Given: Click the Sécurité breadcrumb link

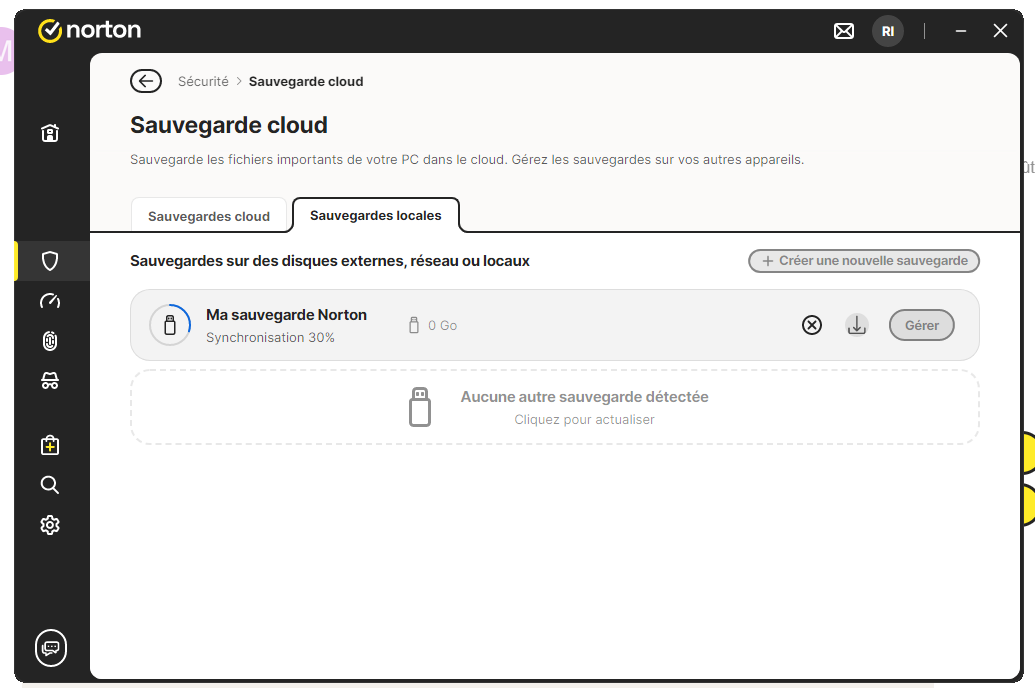Looking at the screenshot, I should click(x=203, y=81).
